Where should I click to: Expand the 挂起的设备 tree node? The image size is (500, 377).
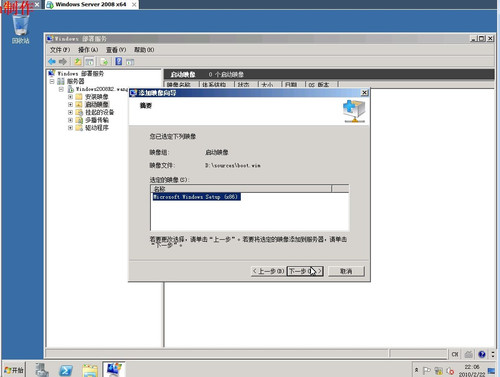(70, 112)
